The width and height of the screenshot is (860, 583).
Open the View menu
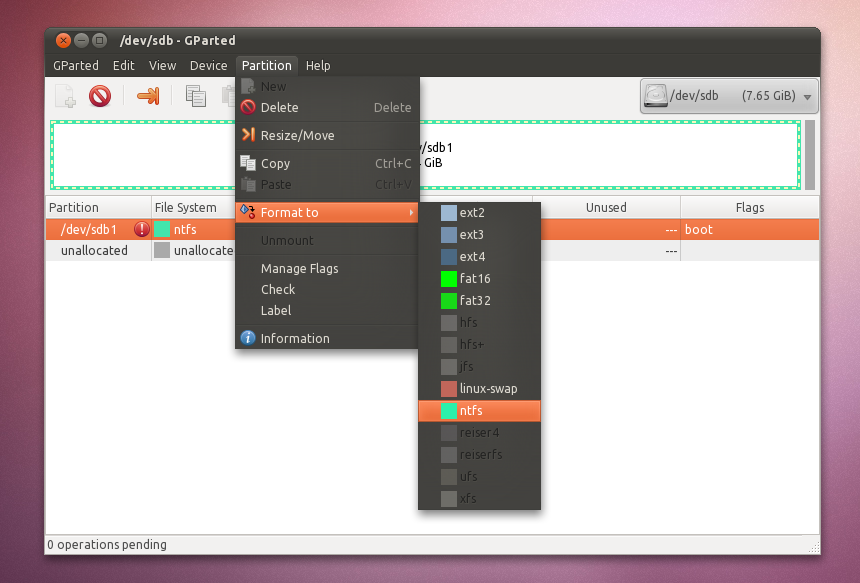pyautogui.click(x=162, y=65)
